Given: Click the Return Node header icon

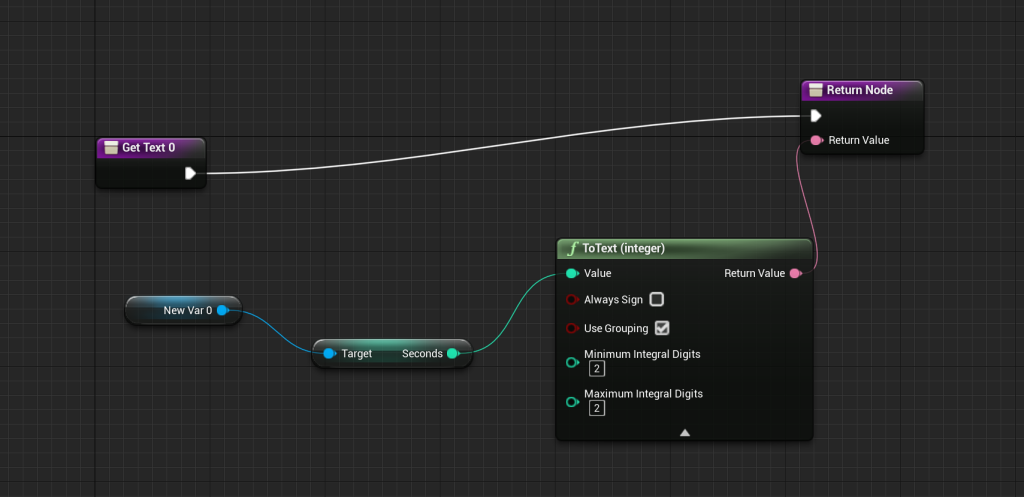Looking at the screenshot, I should [815, 91].
